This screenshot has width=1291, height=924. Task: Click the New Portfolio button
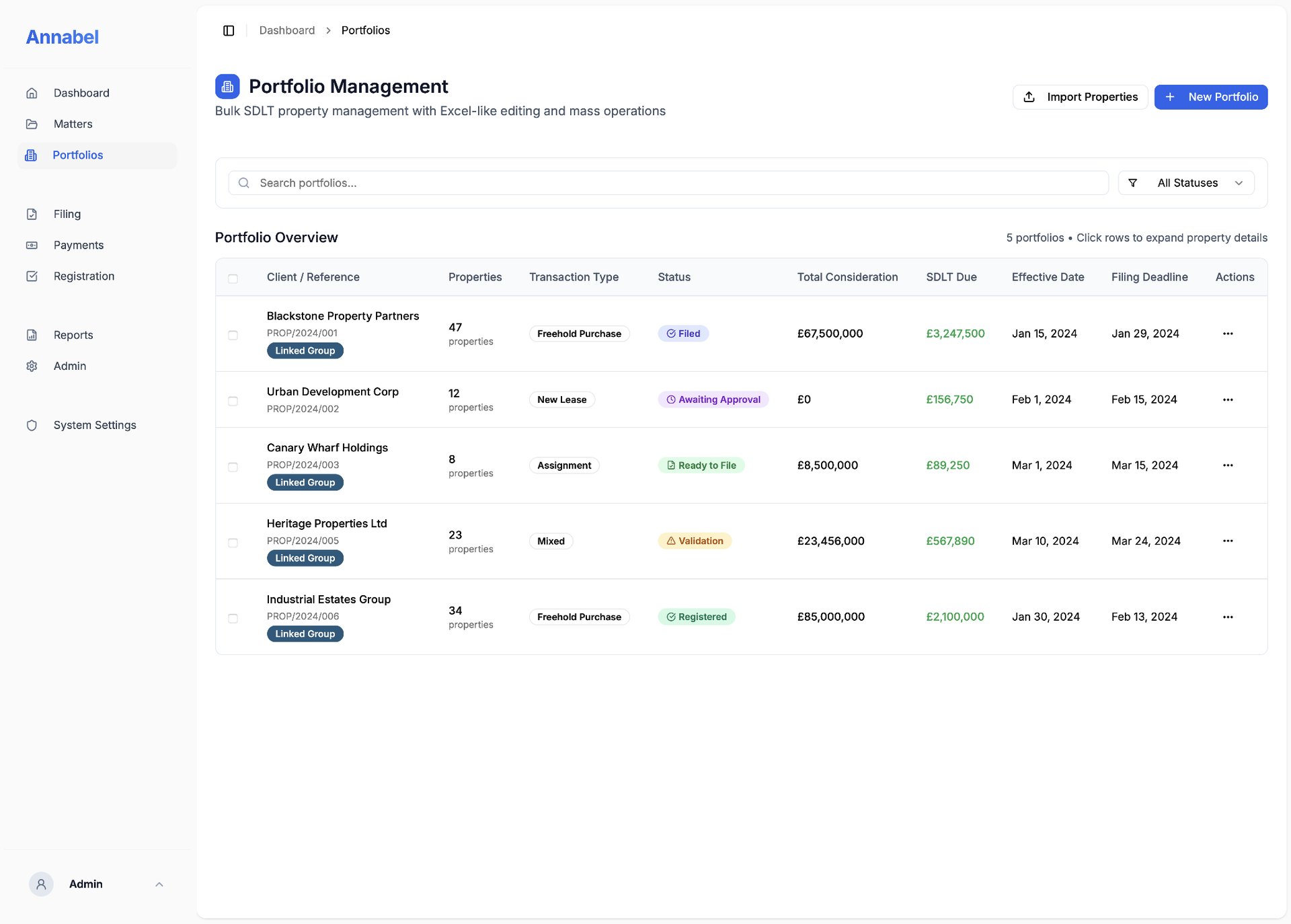[x=1210, y=97]
